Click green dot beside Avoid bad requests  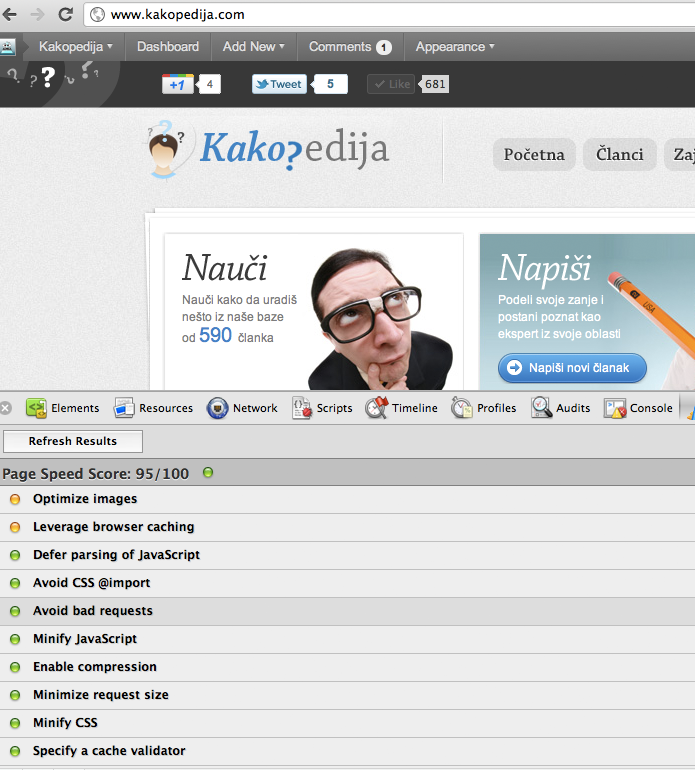click(x=15, y=611)
